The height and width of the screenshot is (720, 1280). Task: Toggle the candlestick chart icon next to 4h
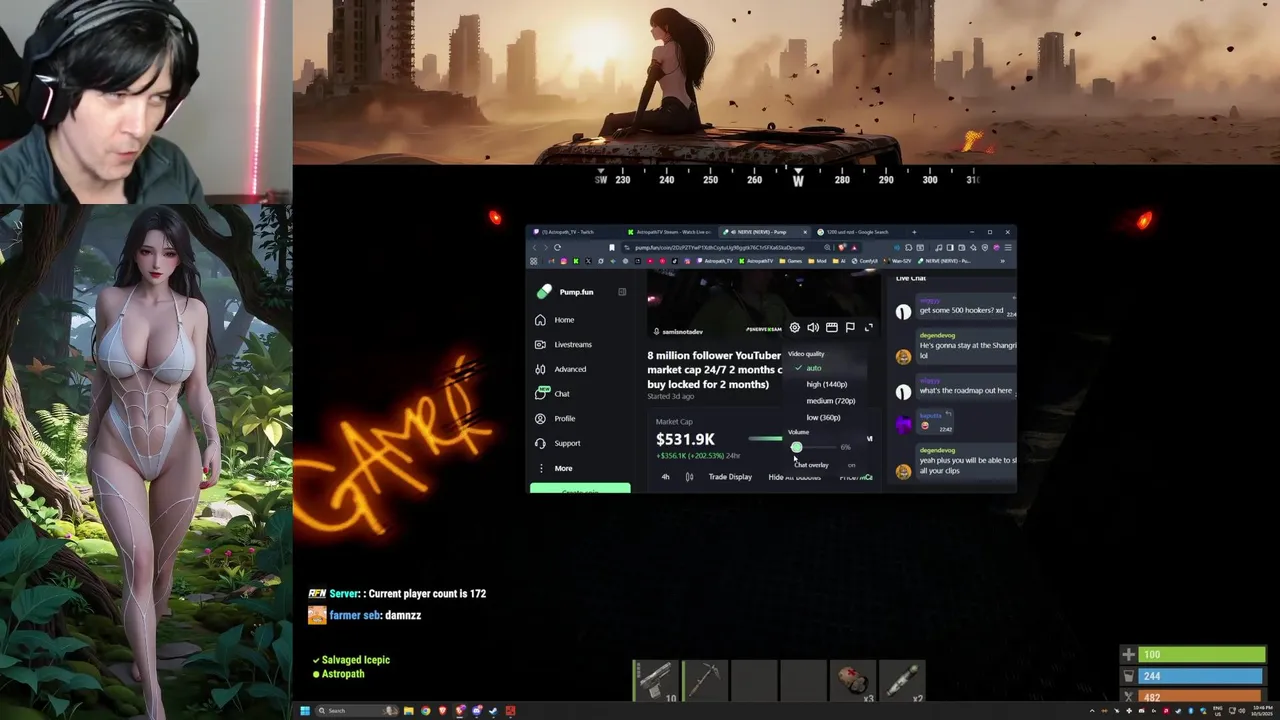tap(689, 477)
